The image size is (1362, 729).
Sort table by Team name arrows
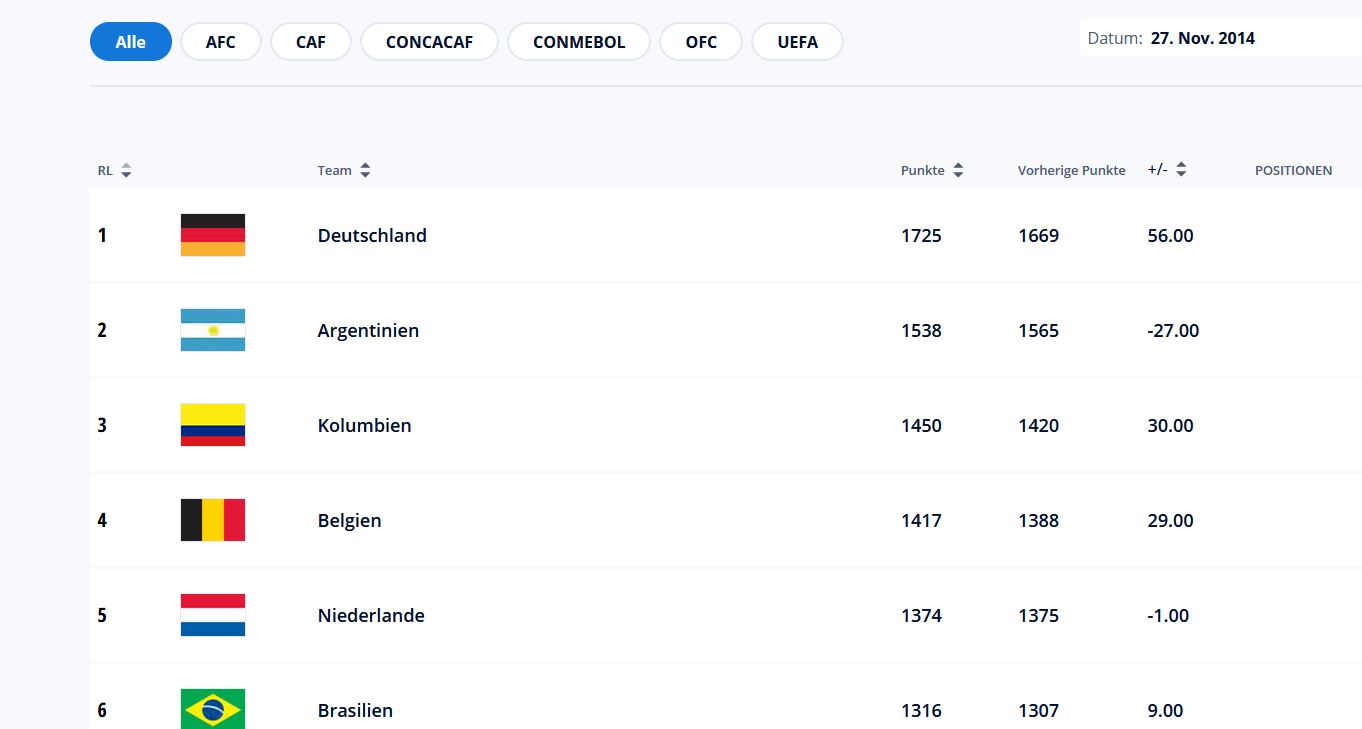[365, 171]
